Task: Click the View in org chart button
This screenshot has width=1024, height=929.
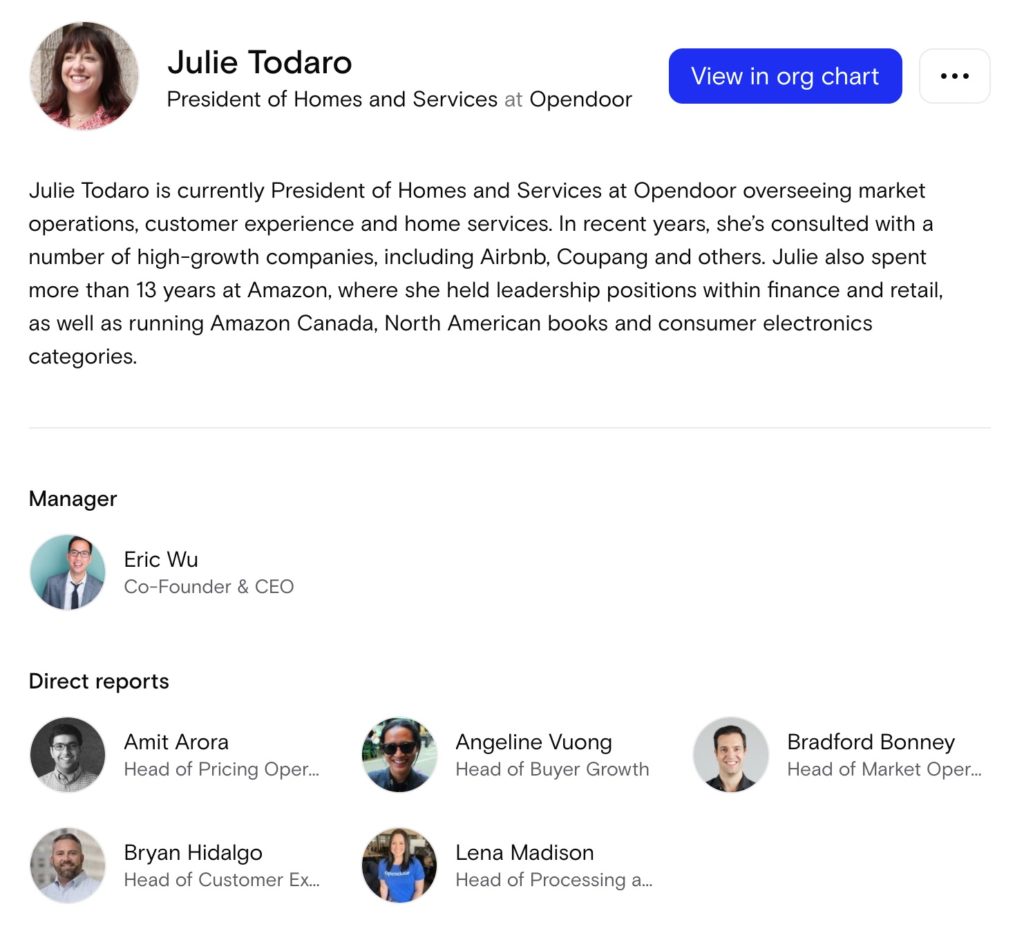Action: tap(785, 76)
